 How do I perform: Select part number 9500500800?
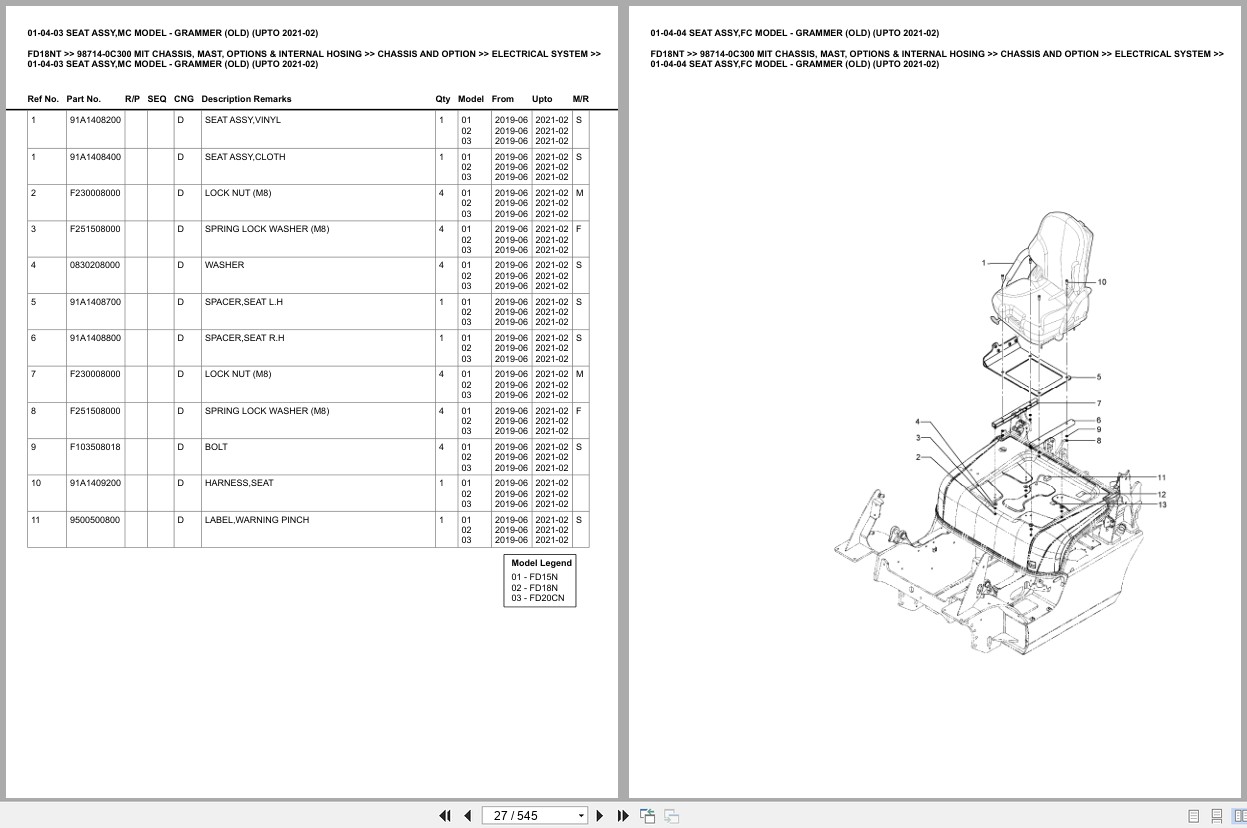[95, 520]
